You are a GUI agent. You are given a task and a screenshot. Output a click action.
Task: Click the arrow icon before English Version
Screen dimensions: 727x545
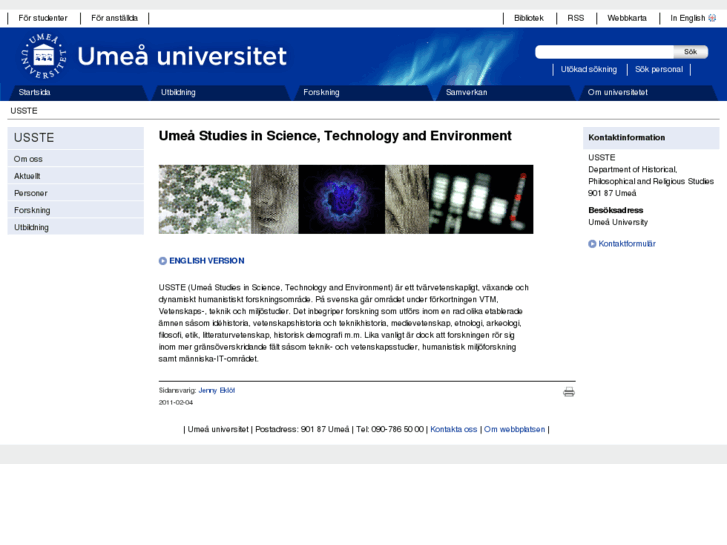click(163, 261)
